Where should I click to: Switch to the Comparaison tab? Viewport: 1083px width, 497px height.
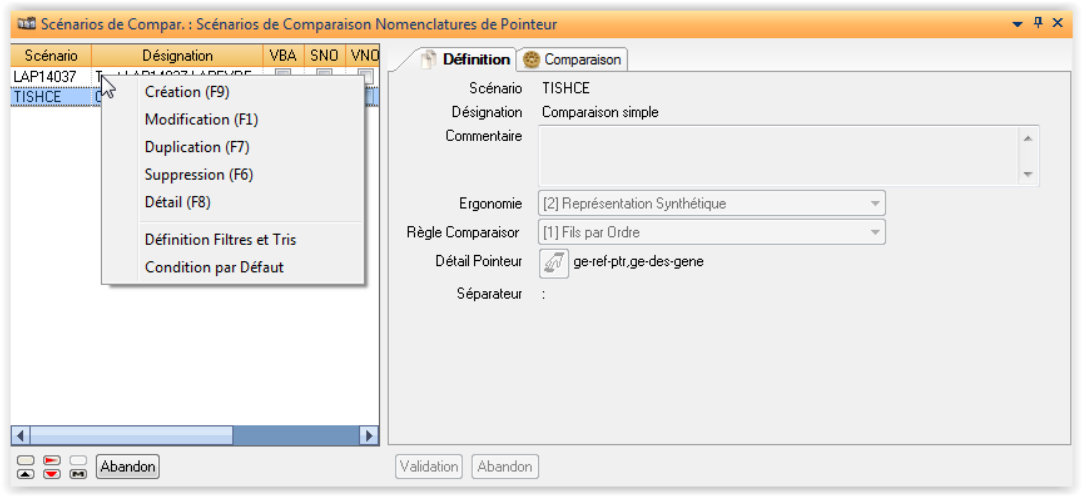pos(572,60)
